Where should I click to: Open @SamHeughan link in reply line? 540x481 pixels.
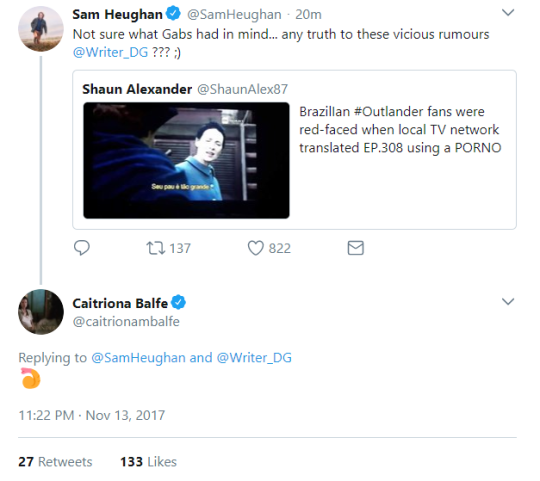coord(138,358)
